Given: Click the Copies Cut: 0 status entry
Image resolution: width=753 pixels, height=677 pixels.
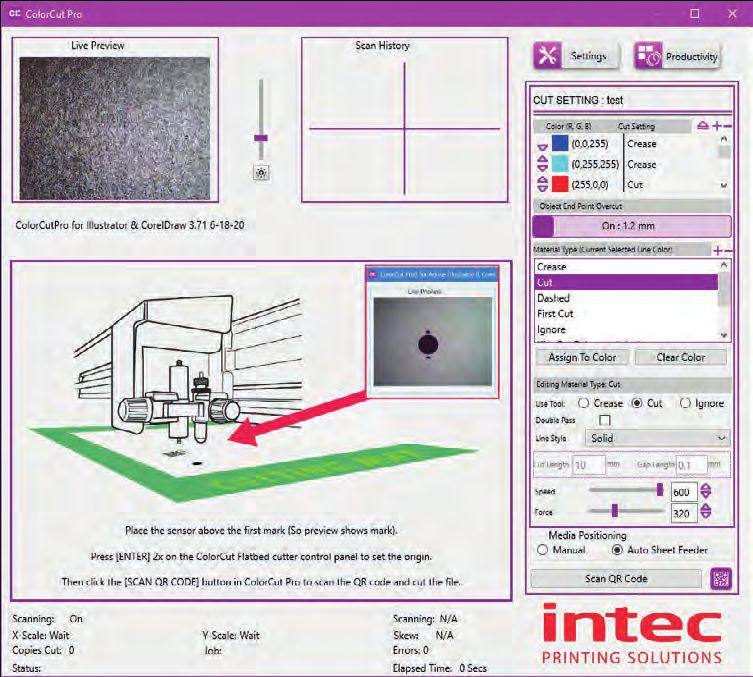Looking at the screenshot, I should pyautogui.click(x=43, y=650).
